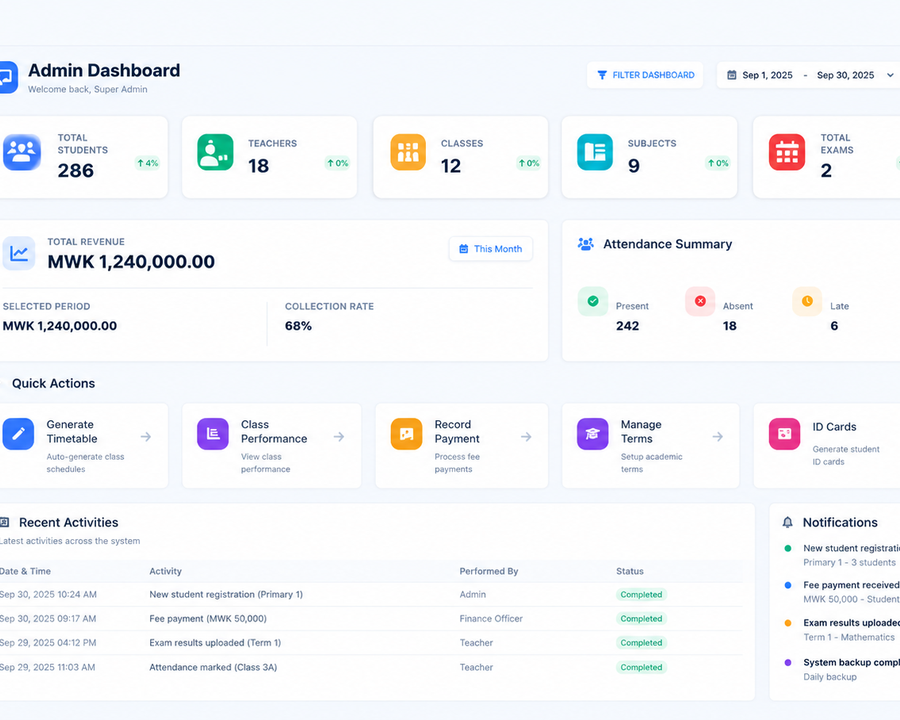The width and height of the screenshot is (900, 720).
Task: Select the Attendance marked (Class 3A) activity
Action: pyautogui.click(x=213, y=667)
